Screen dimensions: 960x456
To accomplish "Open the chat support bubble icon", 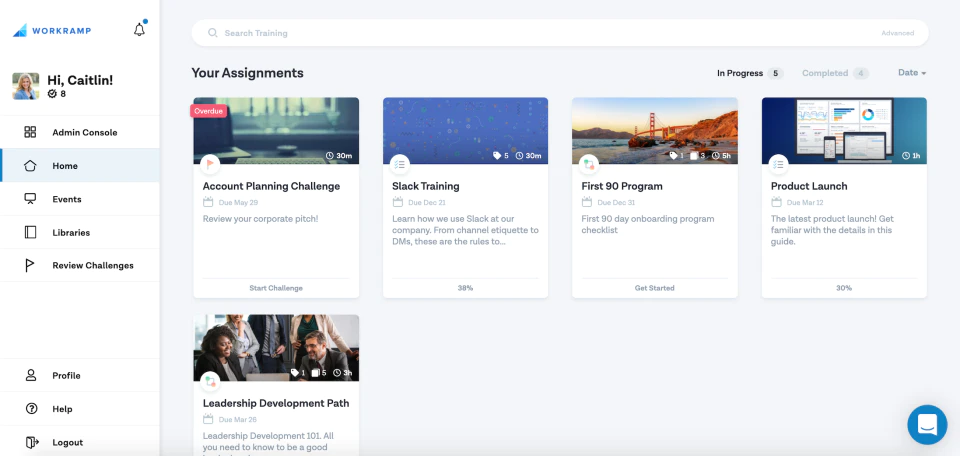I will (x=927, y=424).
